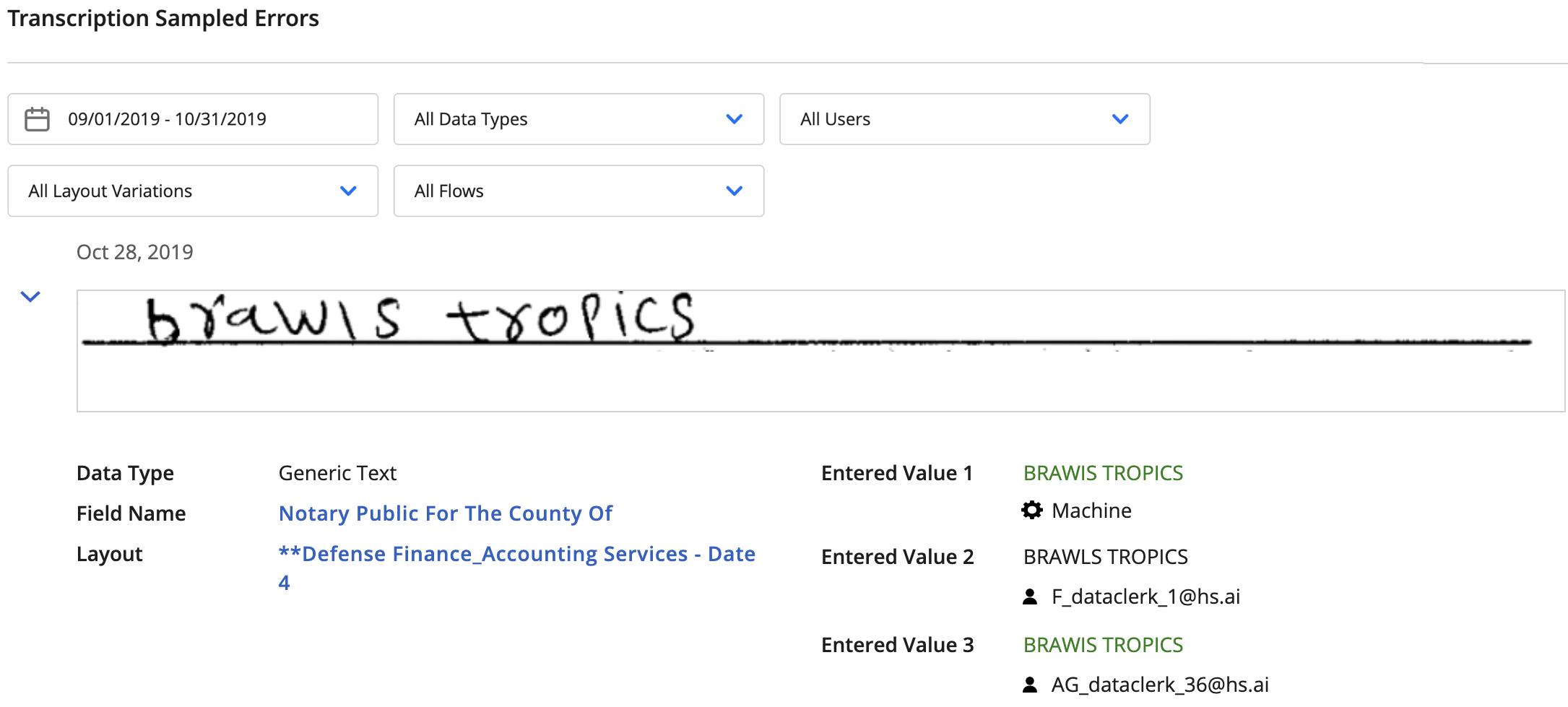The height and width of the screenshot is (707, 1568).
Task: Click the handwritten brawls tropics image
Action: point(820,351)
